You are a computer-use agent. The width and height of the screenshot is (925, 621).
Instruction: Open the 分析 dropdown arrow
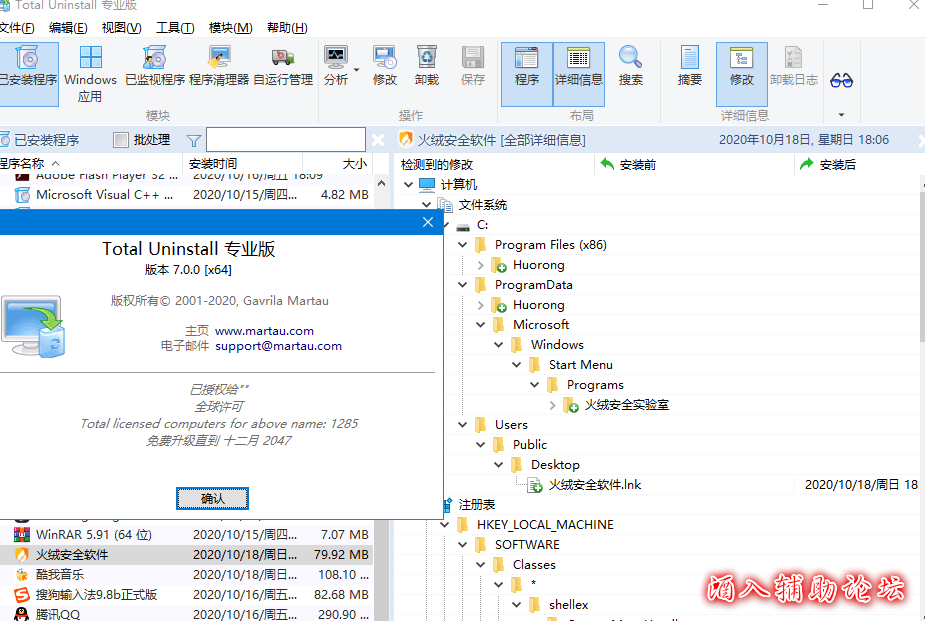[356, 70]
